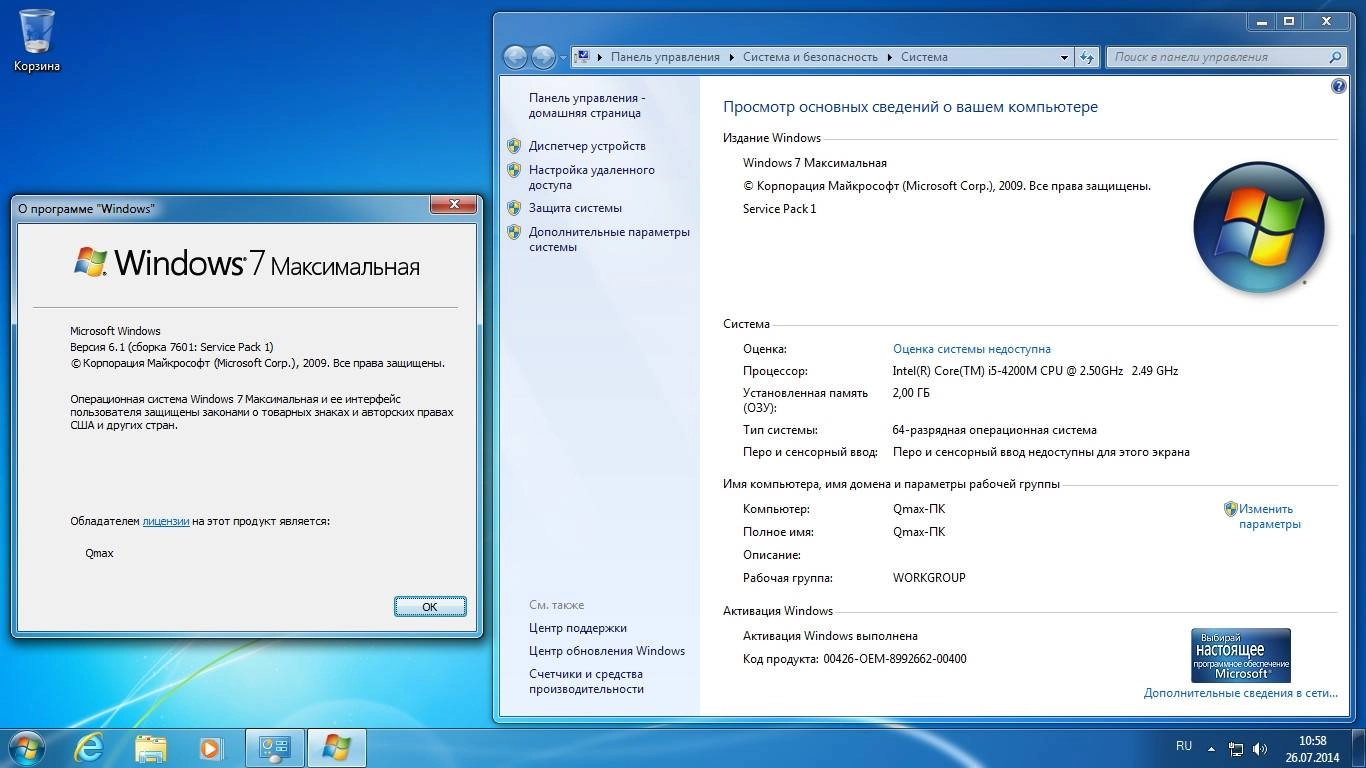This screenshot has height=768, width=1366.
Task: Open the address bar history dropdown
Action: pyautogui.click(x=1064, y=58)
